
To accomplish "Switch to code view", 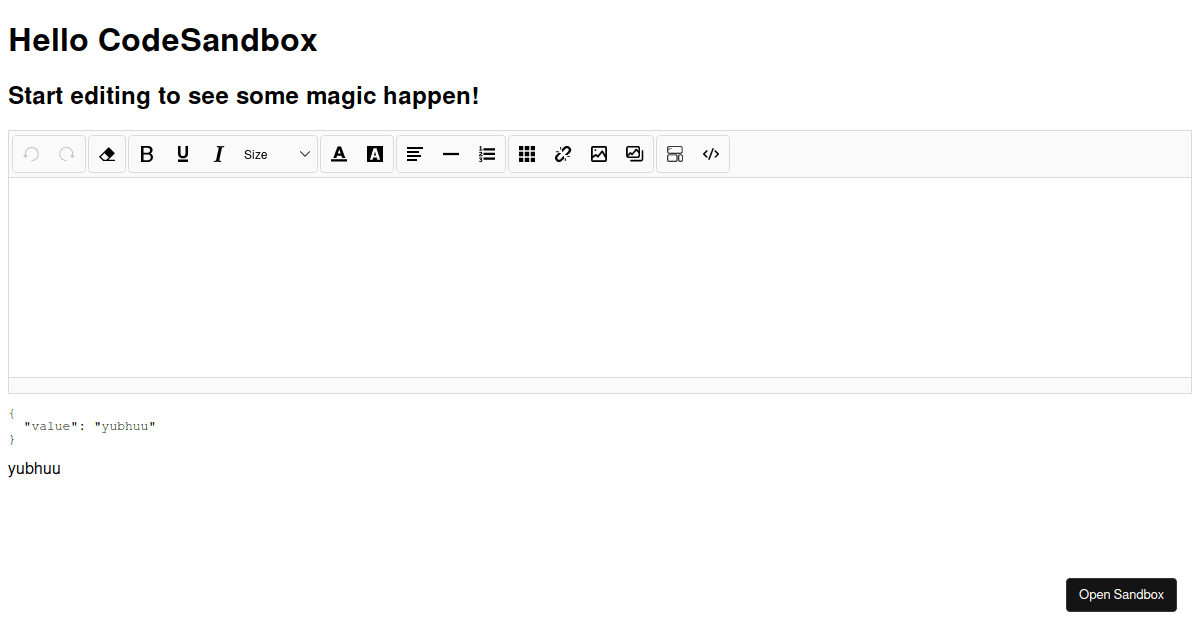I will (711, 154).
